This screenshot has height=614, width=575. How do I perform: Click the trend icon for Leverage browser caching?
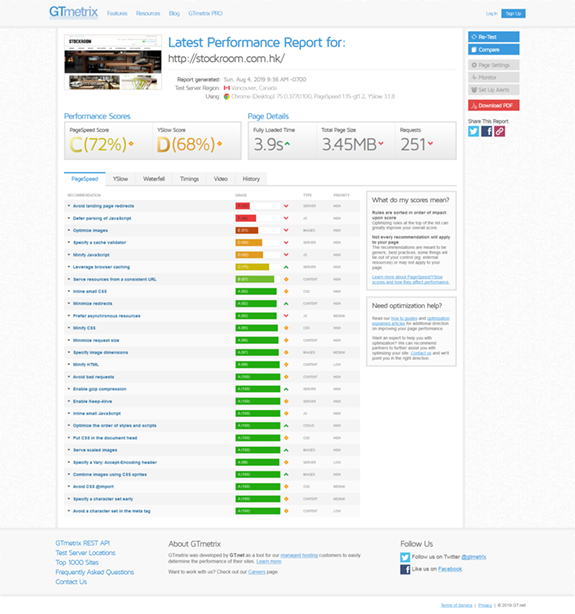point(286,267)
